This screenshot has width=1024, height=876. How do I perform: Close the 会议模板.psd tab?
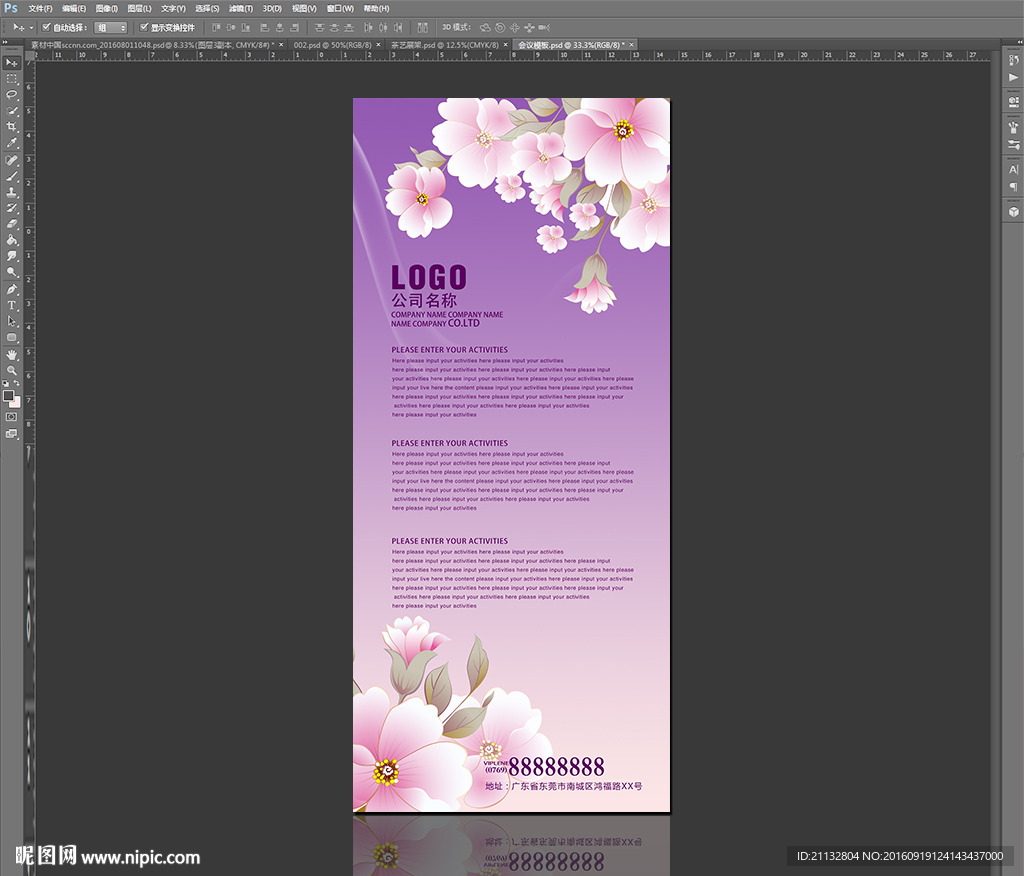[x=633, y=45]
